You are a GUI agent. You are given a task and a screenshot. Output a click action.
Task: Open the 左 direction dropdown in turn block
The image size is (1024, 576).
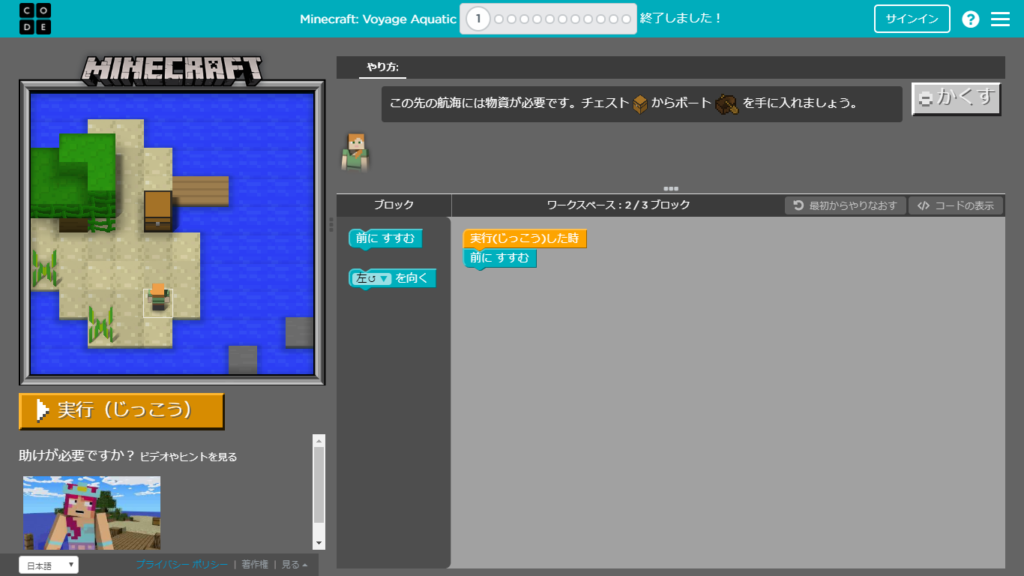[372, 278]
